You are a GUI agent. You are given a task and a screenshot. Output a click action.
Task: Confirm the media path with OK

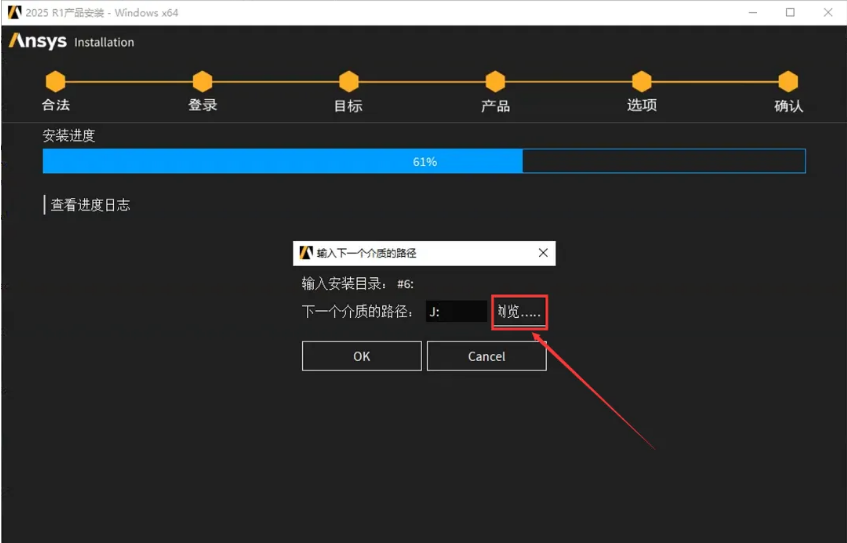pyautogui.click(x=361, y=356)
